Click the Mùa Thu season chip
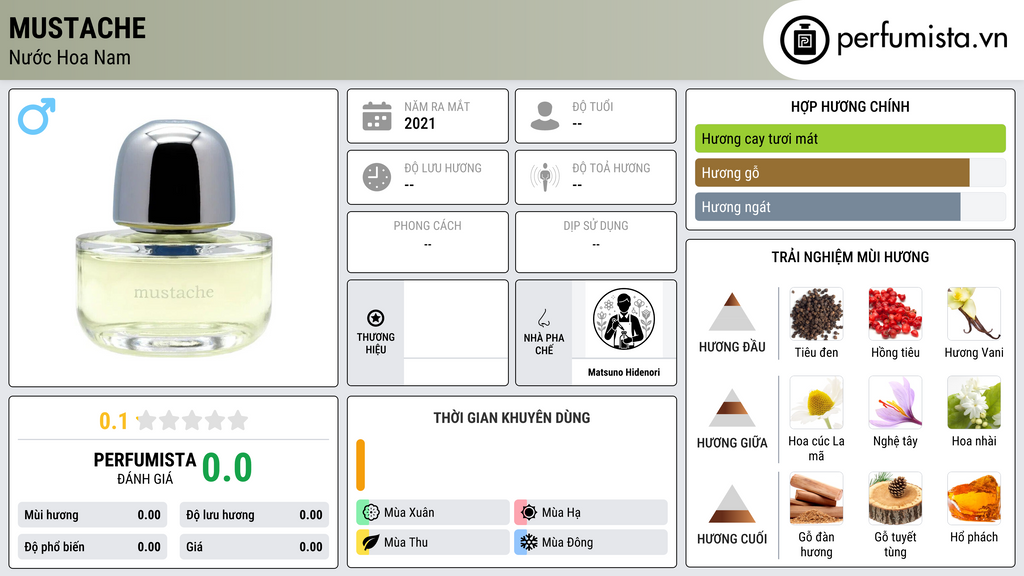 tap(433, 542)
